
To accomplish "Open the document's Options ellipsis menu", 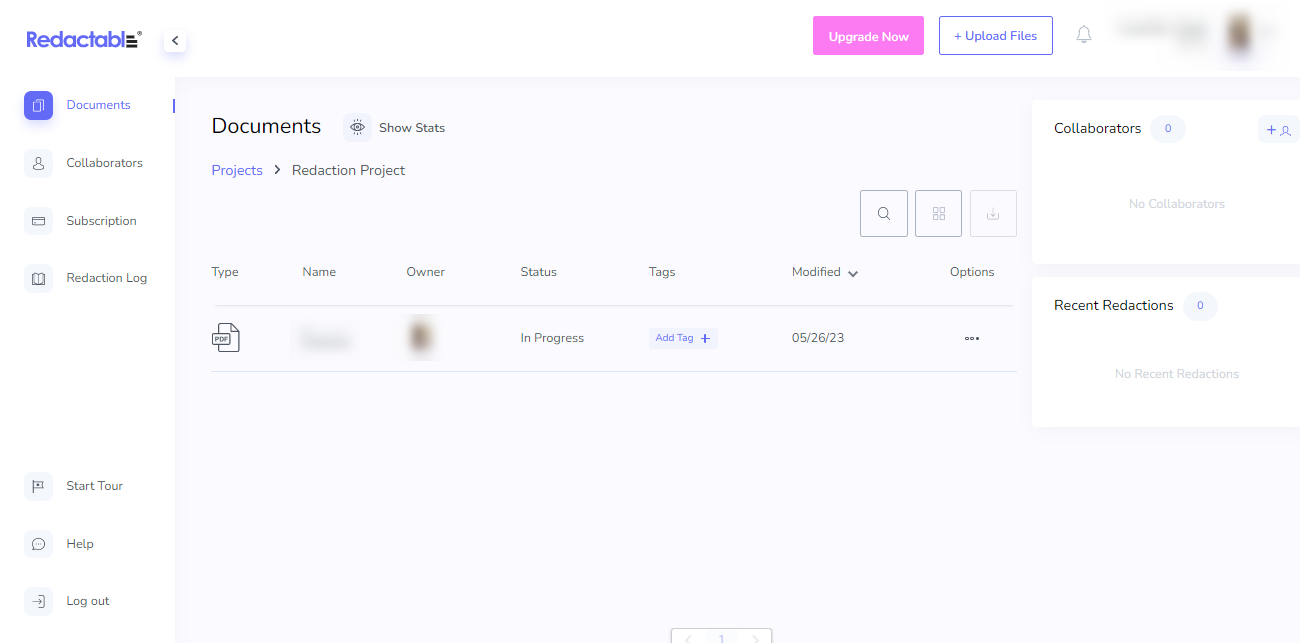I will point(971,338).
